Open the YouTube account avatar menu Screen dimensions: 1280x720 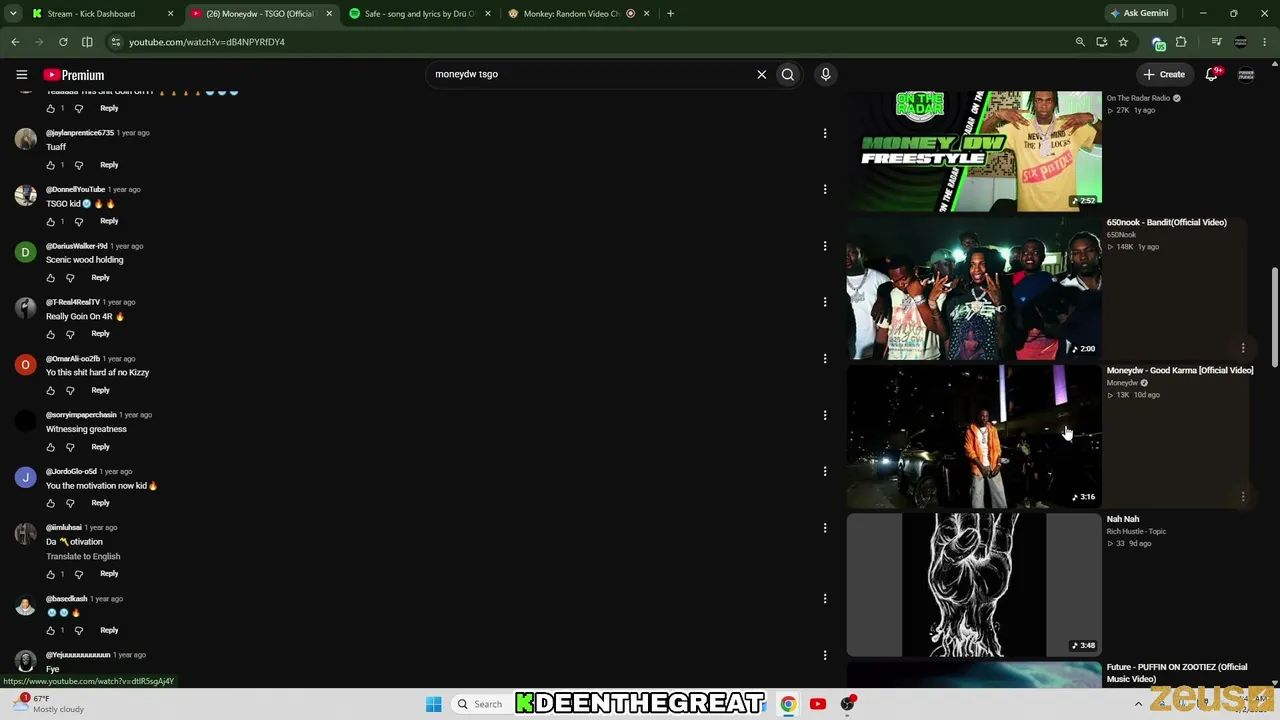pos(1246,74)
